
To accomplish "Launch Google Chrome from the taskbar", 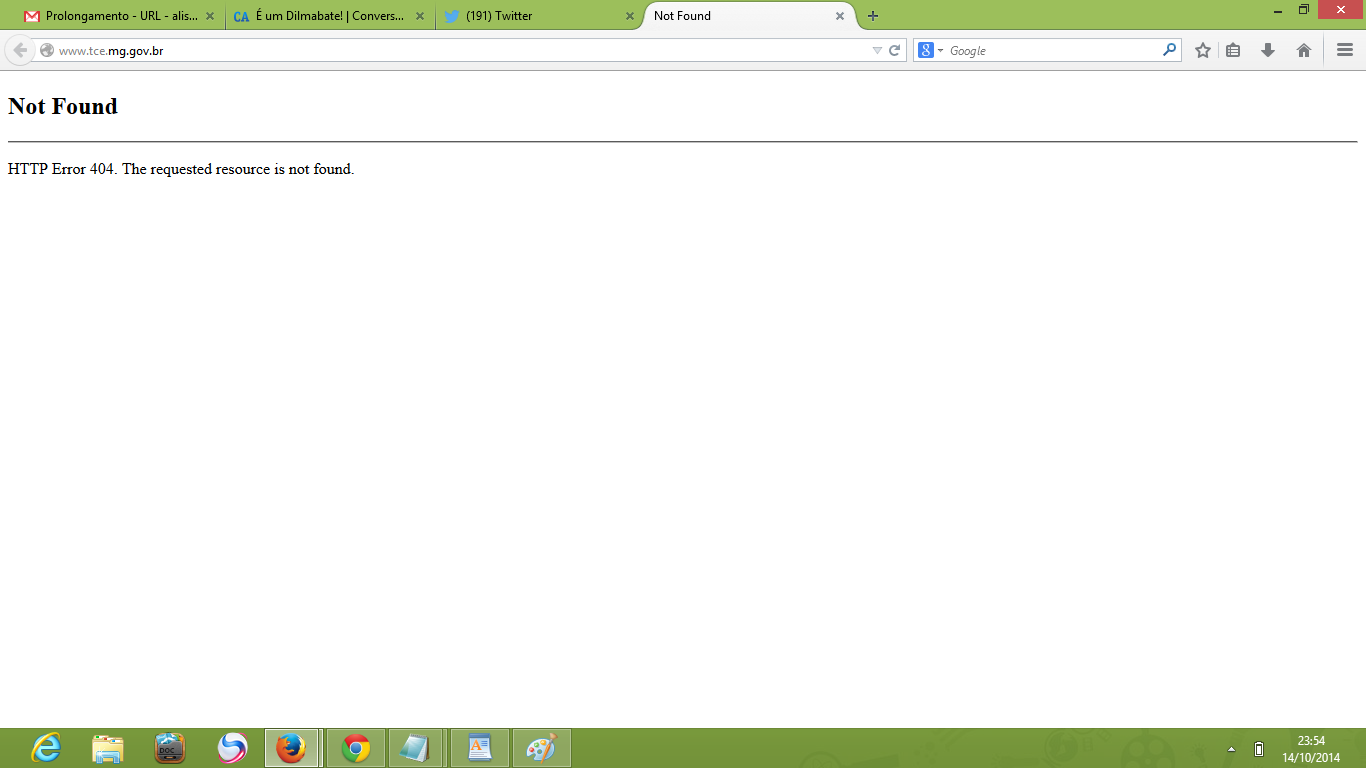I will [355, 748].
